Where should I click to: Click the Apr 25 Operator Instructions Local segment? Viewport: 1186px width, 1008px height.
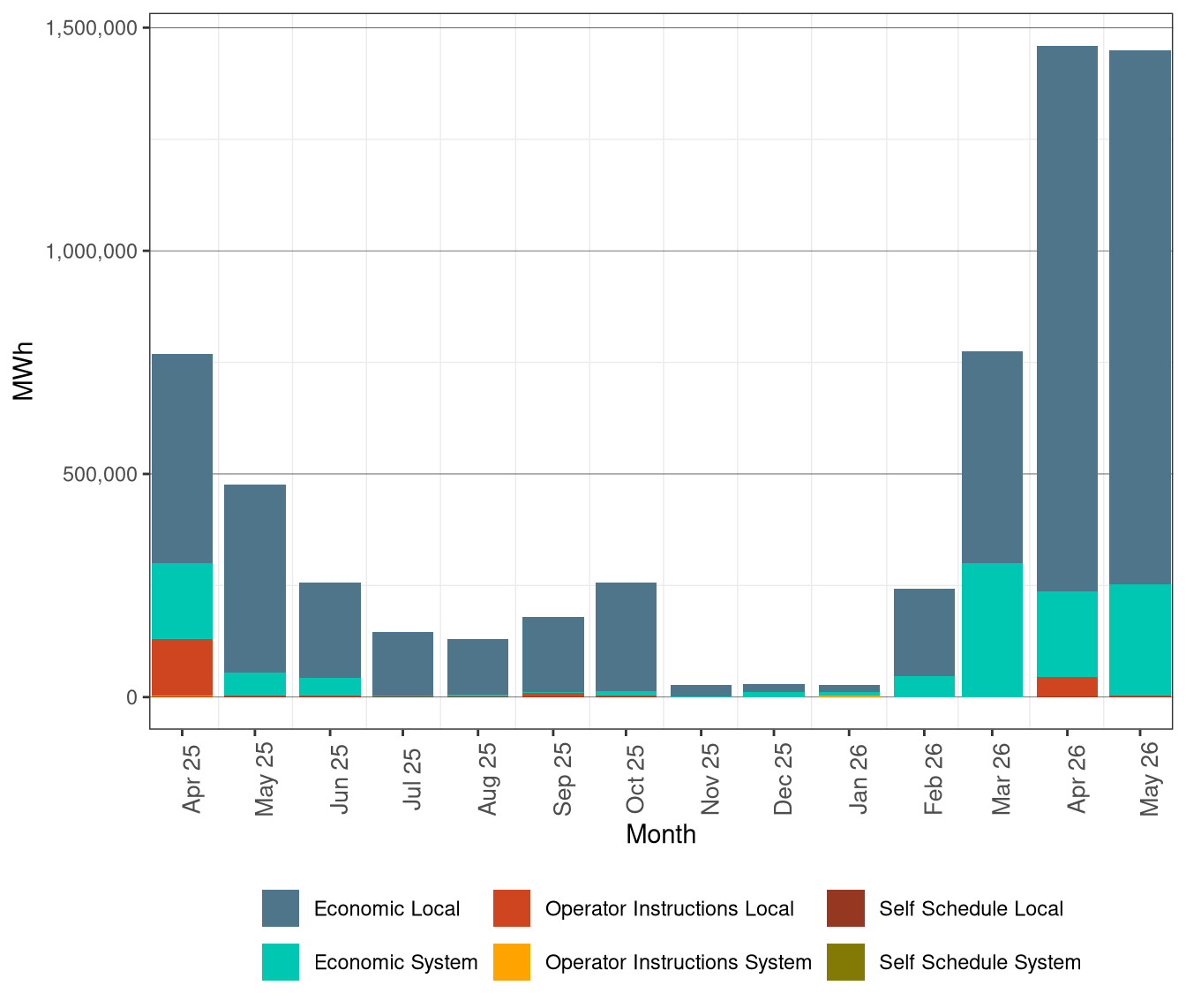click(182, 667)
